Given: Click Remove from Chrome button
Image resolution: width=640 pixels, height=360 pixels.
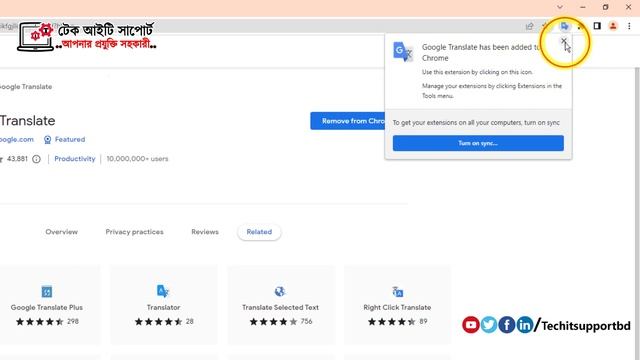Looking at the screenshot, I should tap(348, 121).
